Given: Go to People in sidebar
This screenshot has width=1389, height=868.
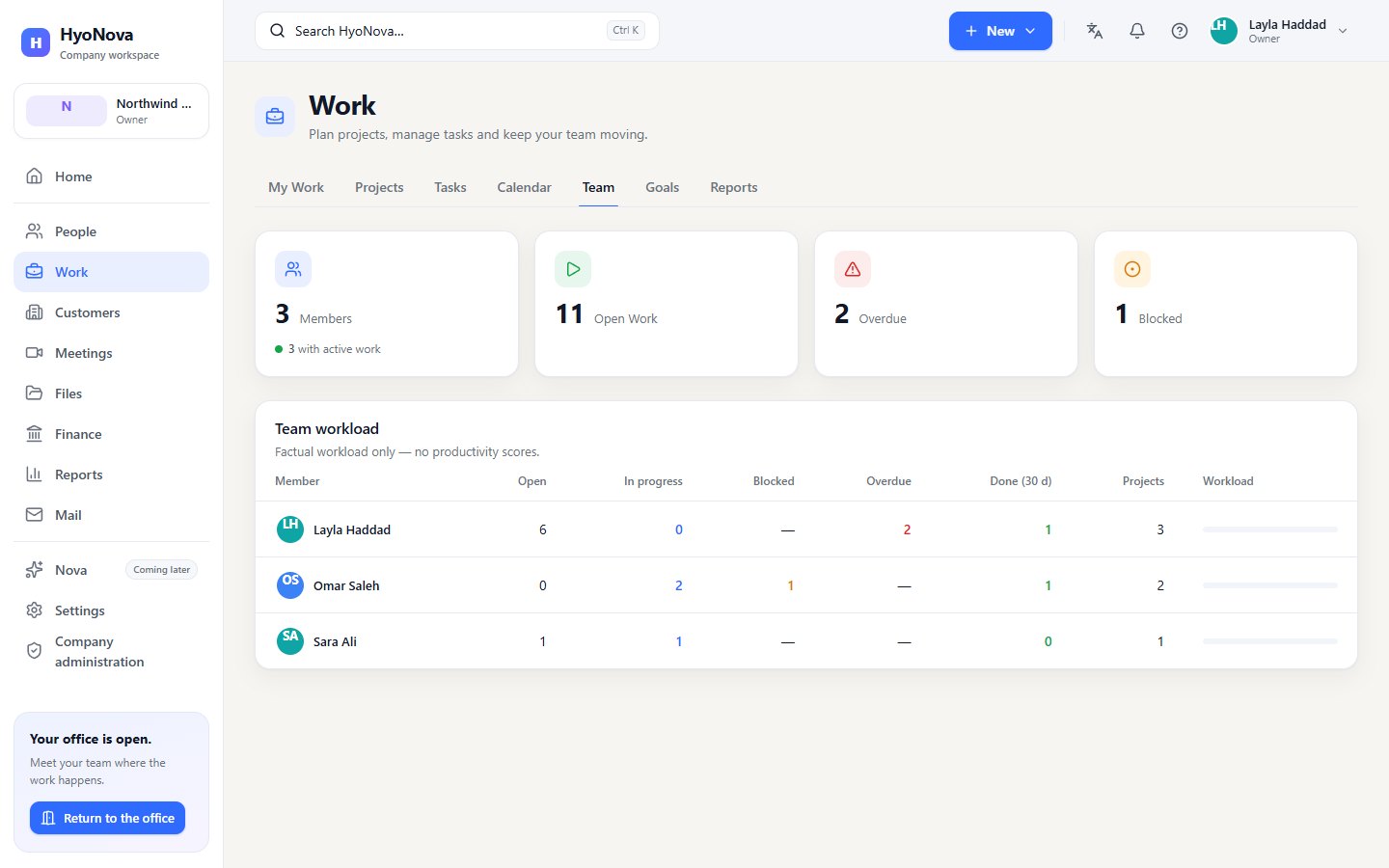Looking at the screenshot, I should pos(111,231).
